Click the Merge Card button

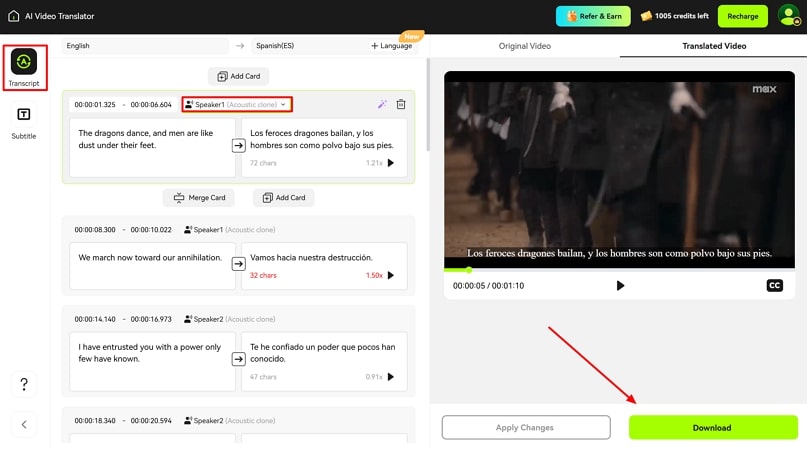(x=199, y=198)
